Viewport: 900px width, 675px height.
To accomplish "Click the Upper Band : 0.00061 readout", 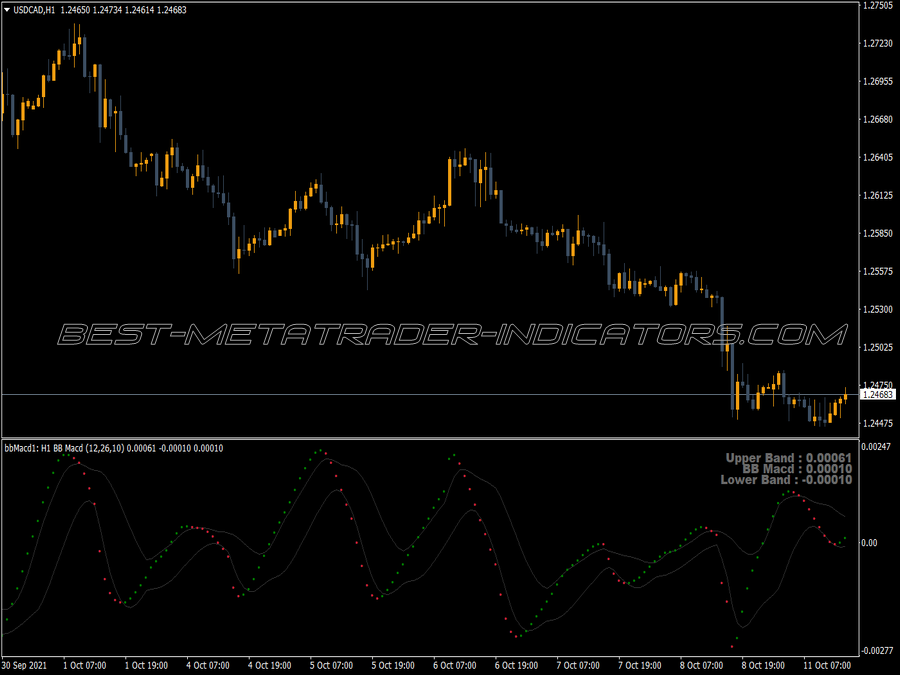I will click(789, 458).
